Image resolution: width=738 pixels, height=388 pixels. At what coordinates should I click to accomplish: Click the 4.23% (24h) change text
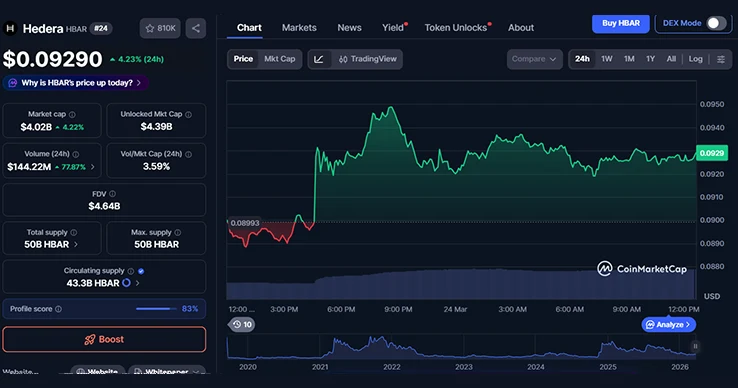[x=140, y=59]
